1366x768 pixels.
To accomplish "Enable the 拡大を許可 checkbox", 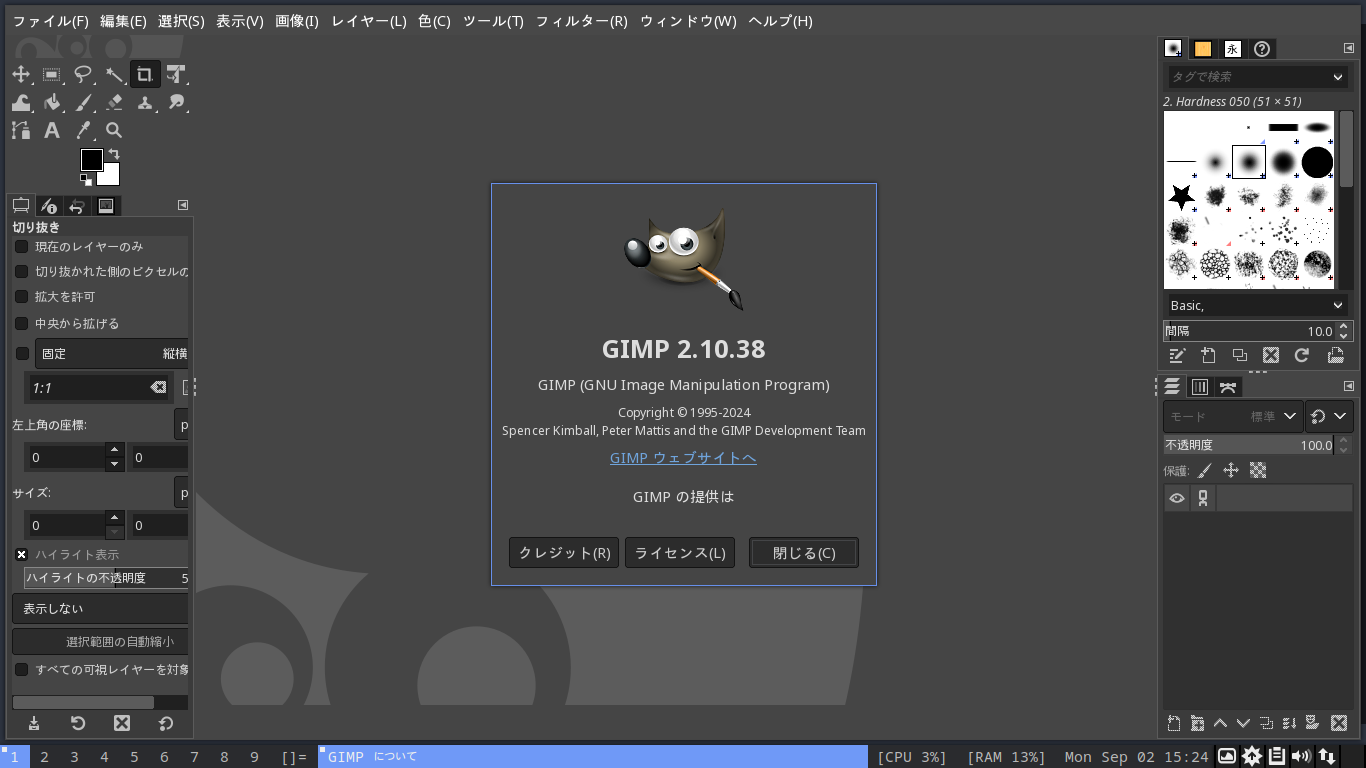I will coord(21,297).
